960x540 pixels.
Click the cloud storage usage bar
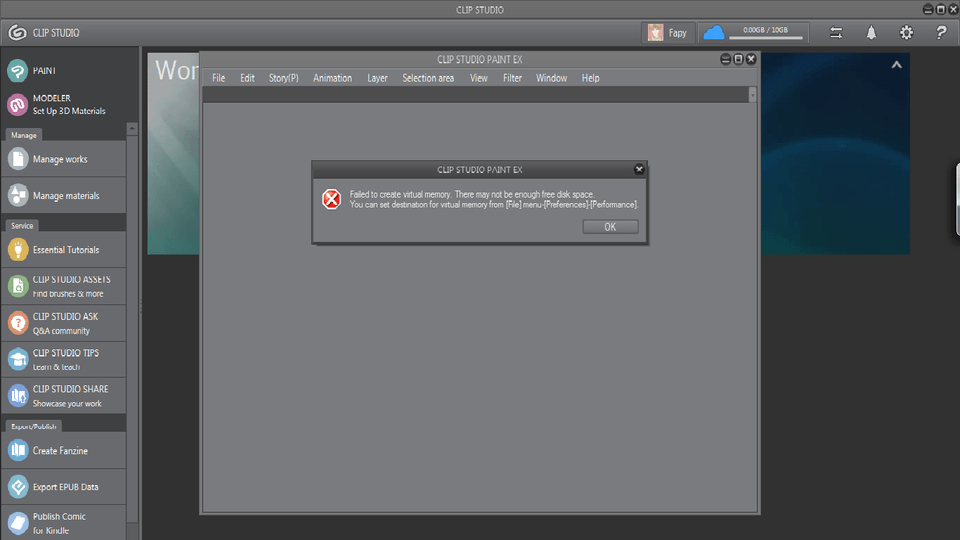pos(766,38)
